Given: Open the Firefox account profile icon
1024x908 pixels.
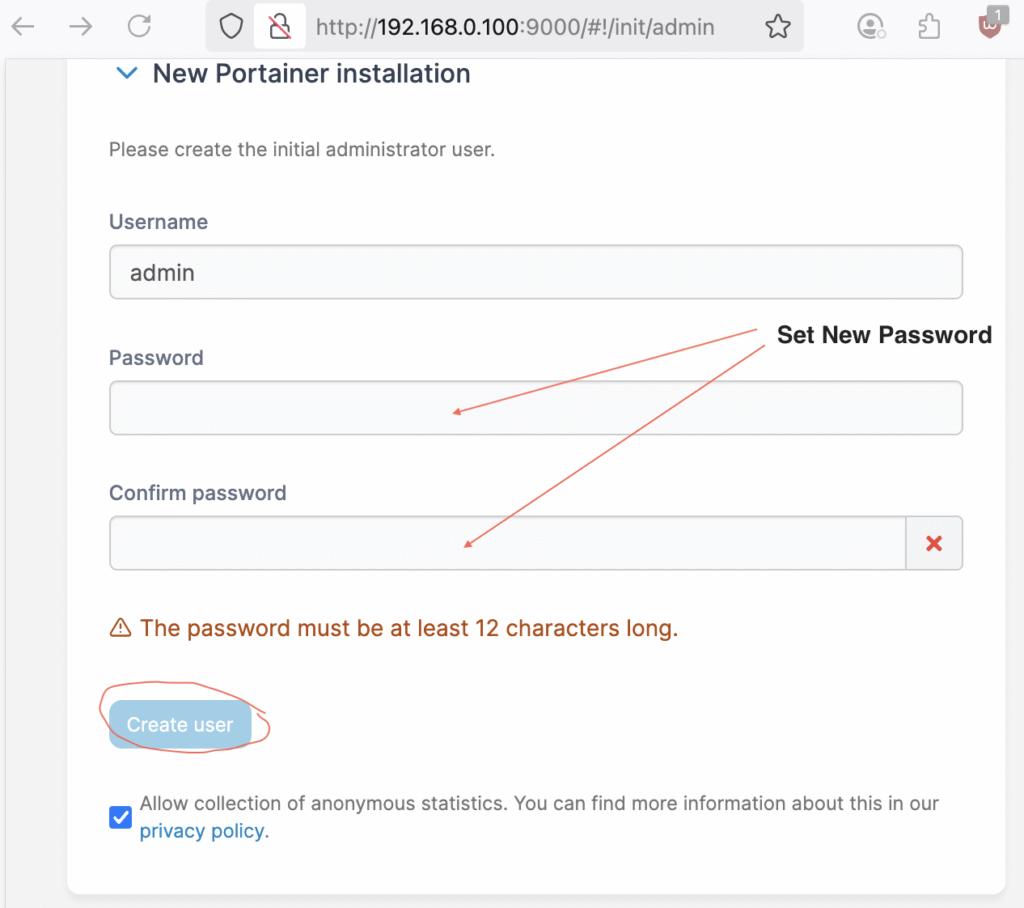Looking at the screenshot, I should pyautogui.click(x=871, y=27).
